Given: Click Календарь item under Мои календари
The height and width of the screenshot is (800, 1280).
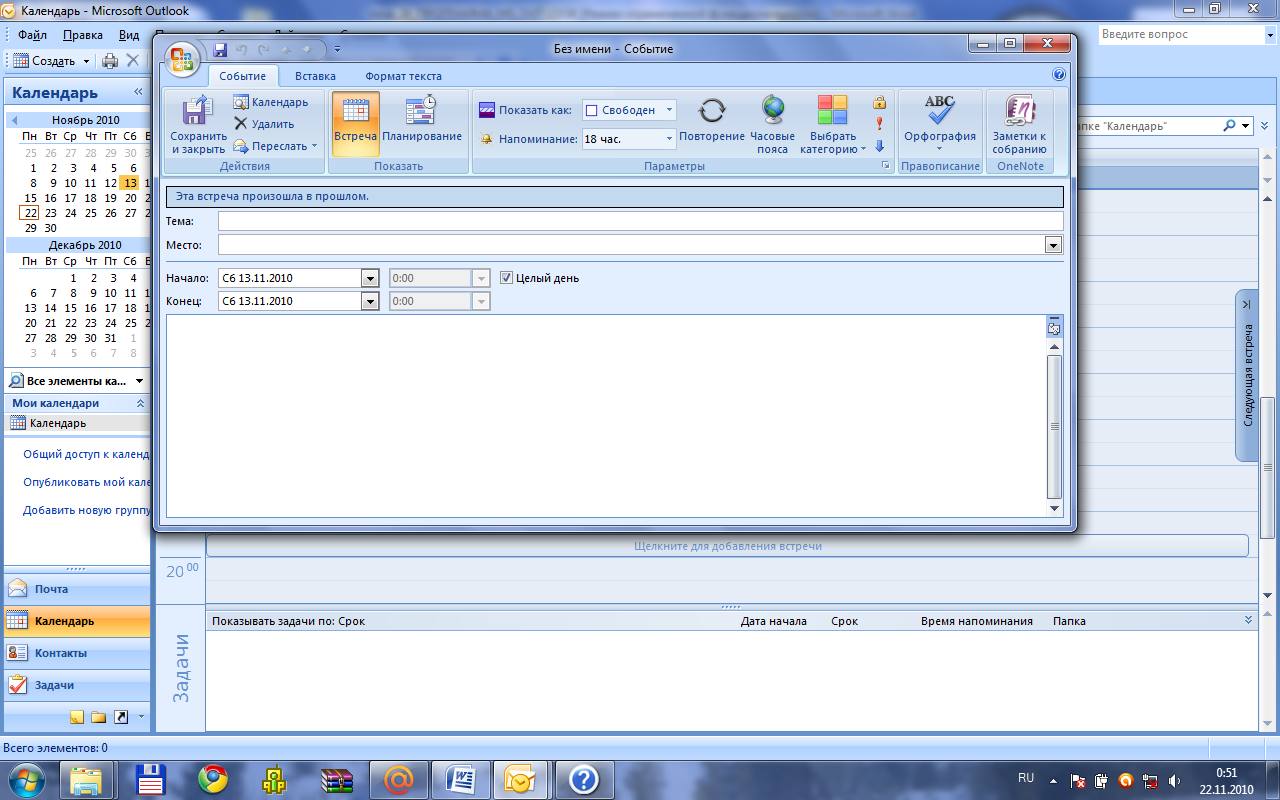Looking at the screenshot, I should click(x=77, y=423).
